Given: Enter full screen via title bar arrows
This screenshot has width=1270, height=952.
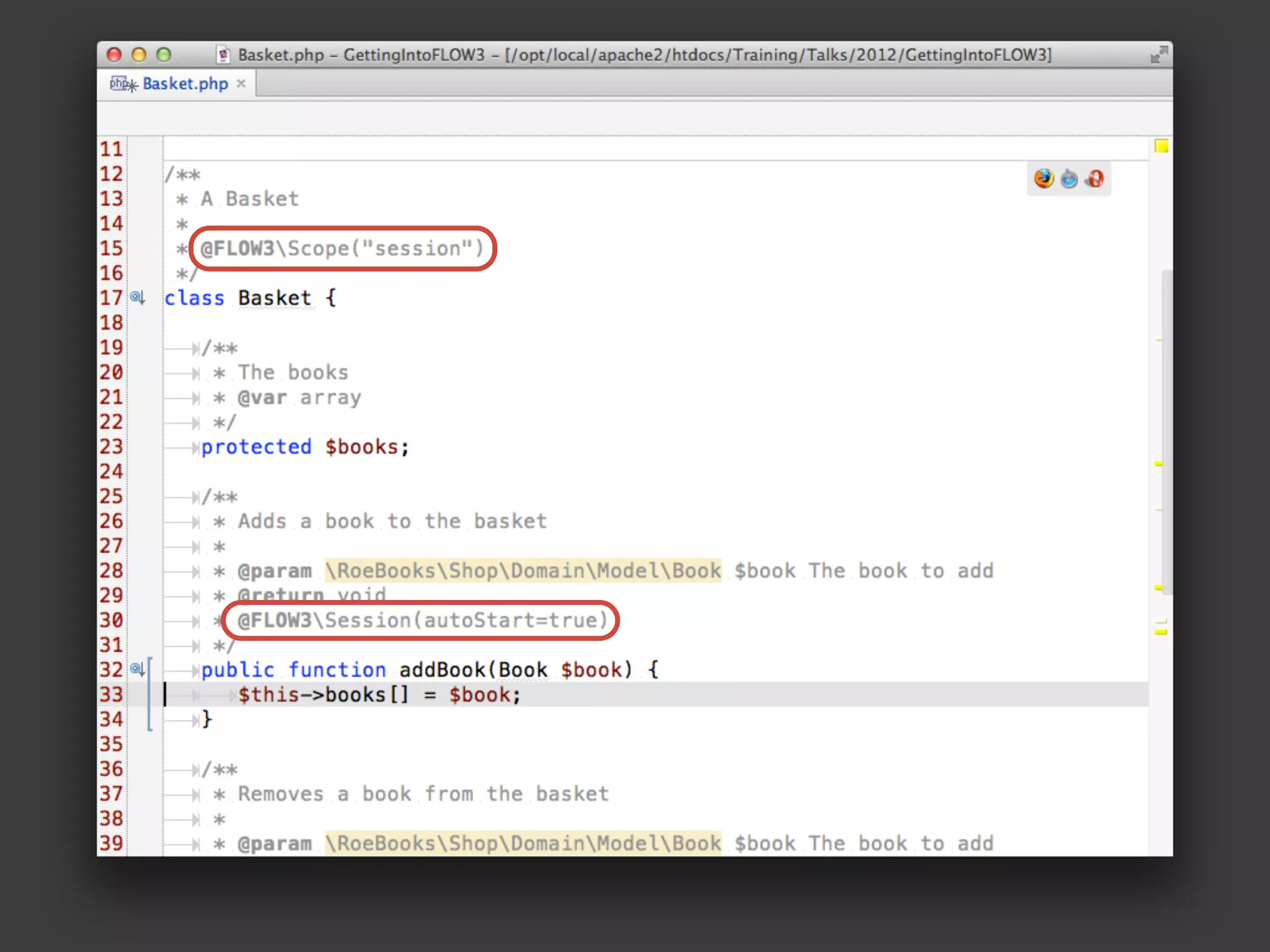Looking at the screenshot, I should (x=1158, y=55).
